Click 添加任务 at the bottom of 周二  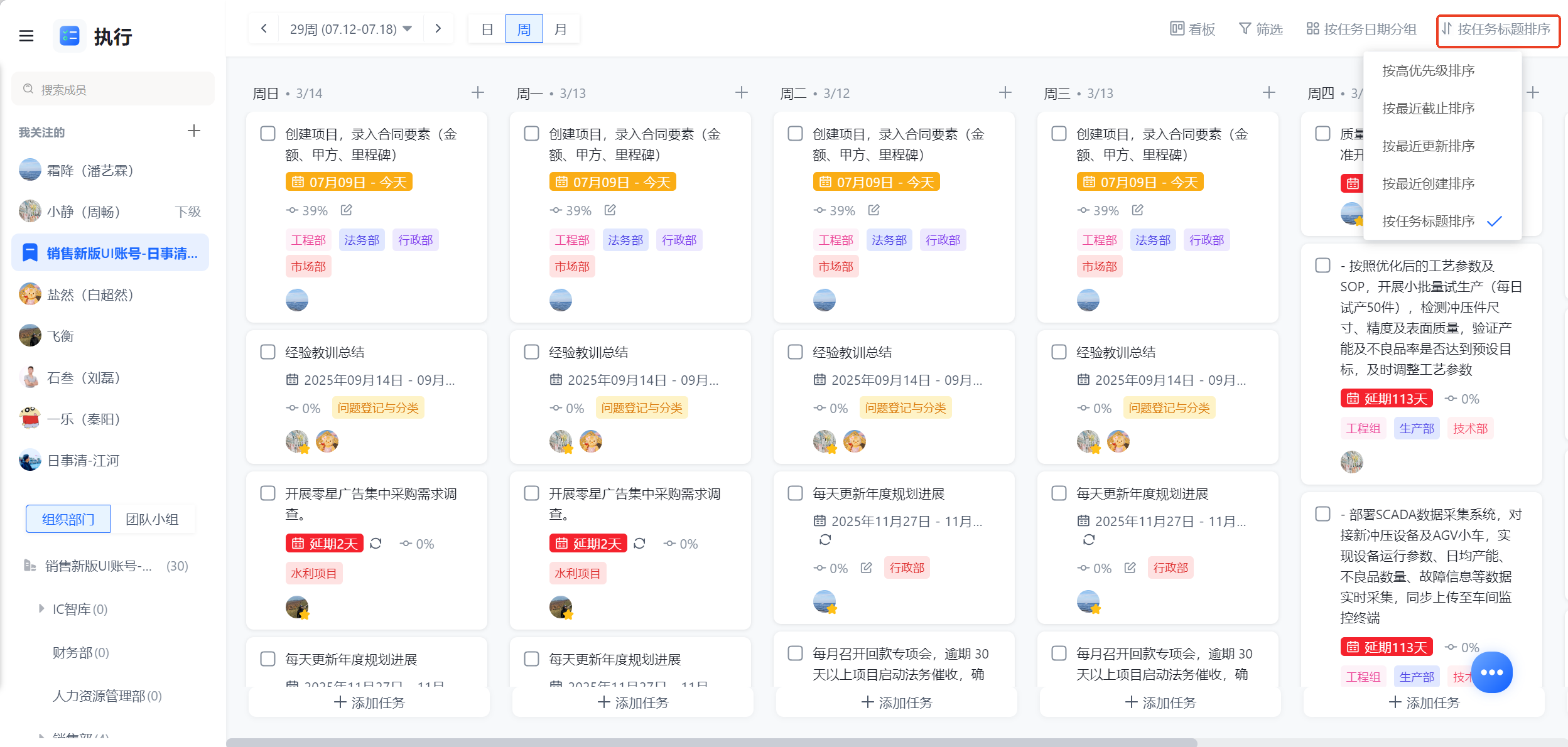[x=896, y=702]
